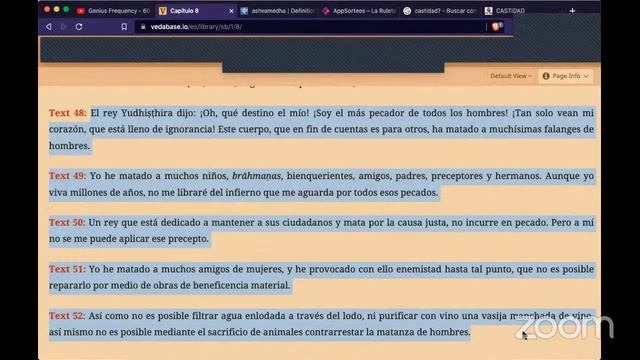640x360 pixels.
Task: Go back using browser back arrow
Action: 49,27
